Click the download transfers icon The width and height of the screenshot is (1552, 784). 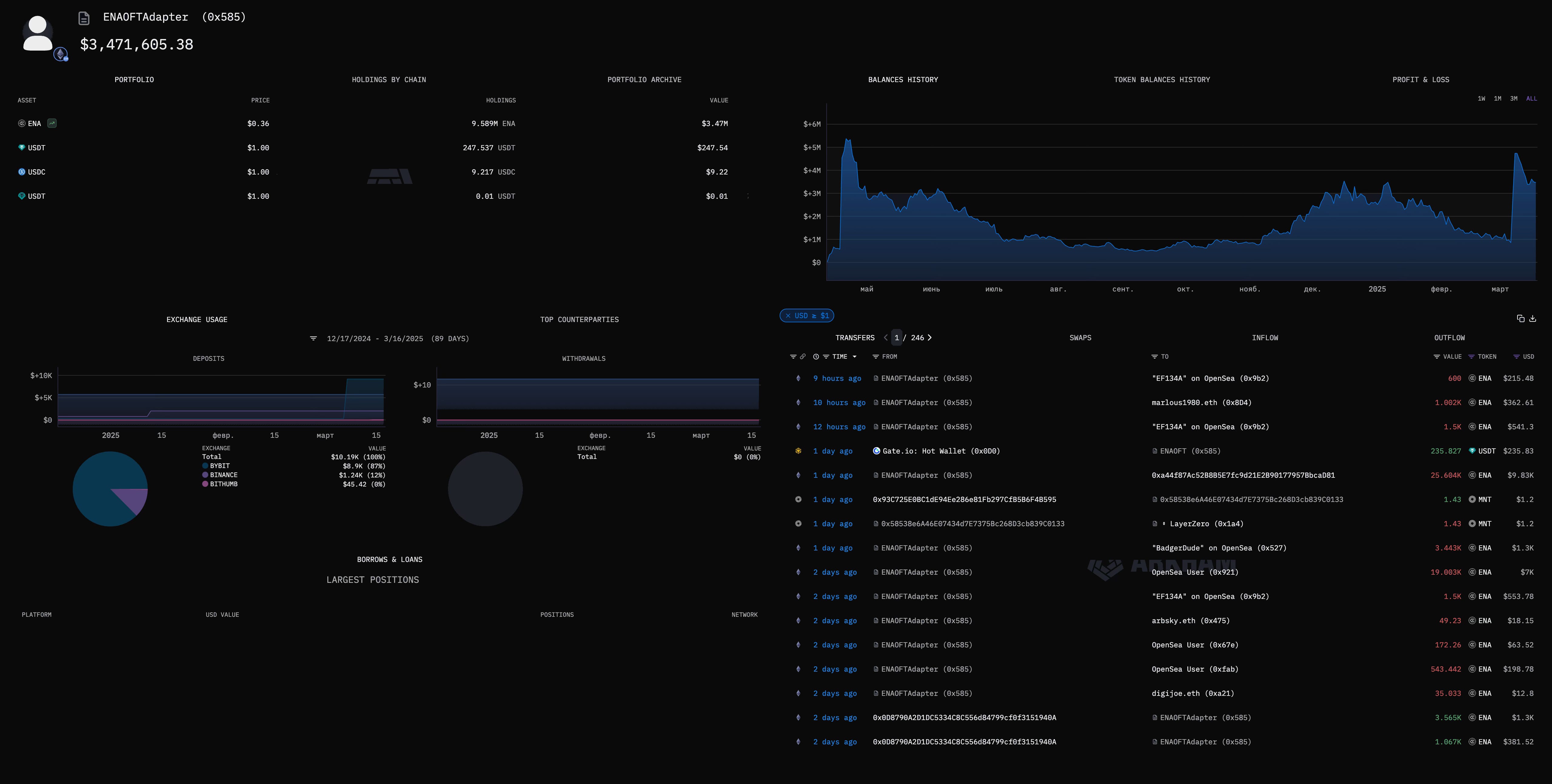1533,318
